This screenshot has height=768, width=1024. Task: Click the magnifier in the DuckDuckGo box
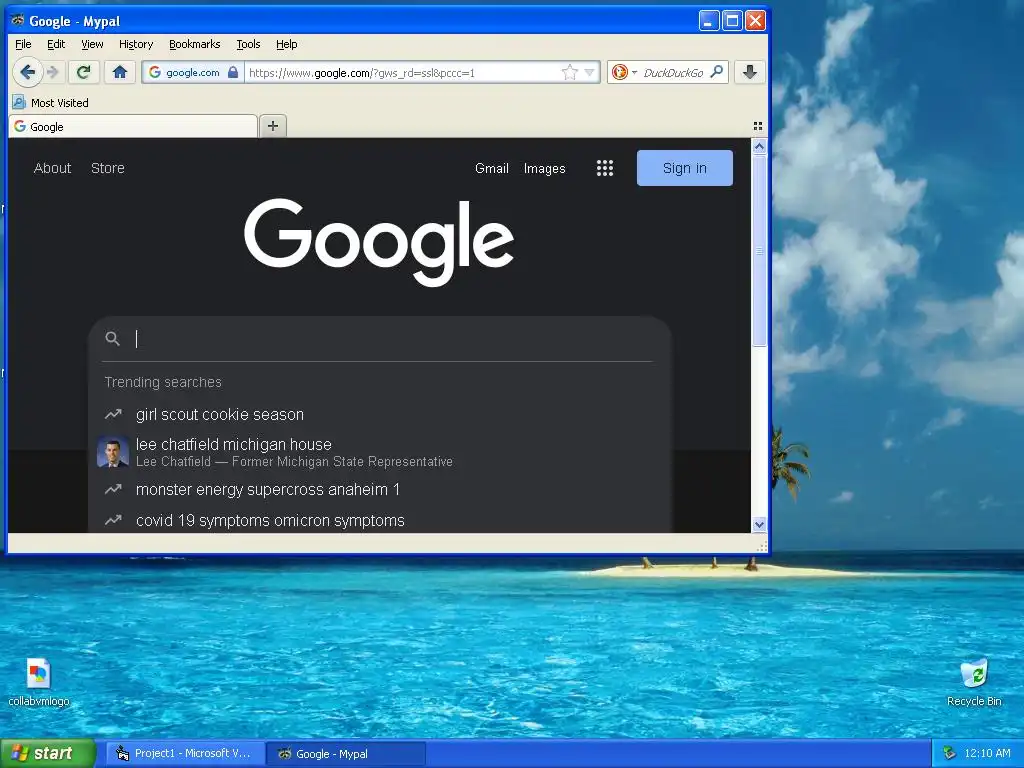[717, 72]
